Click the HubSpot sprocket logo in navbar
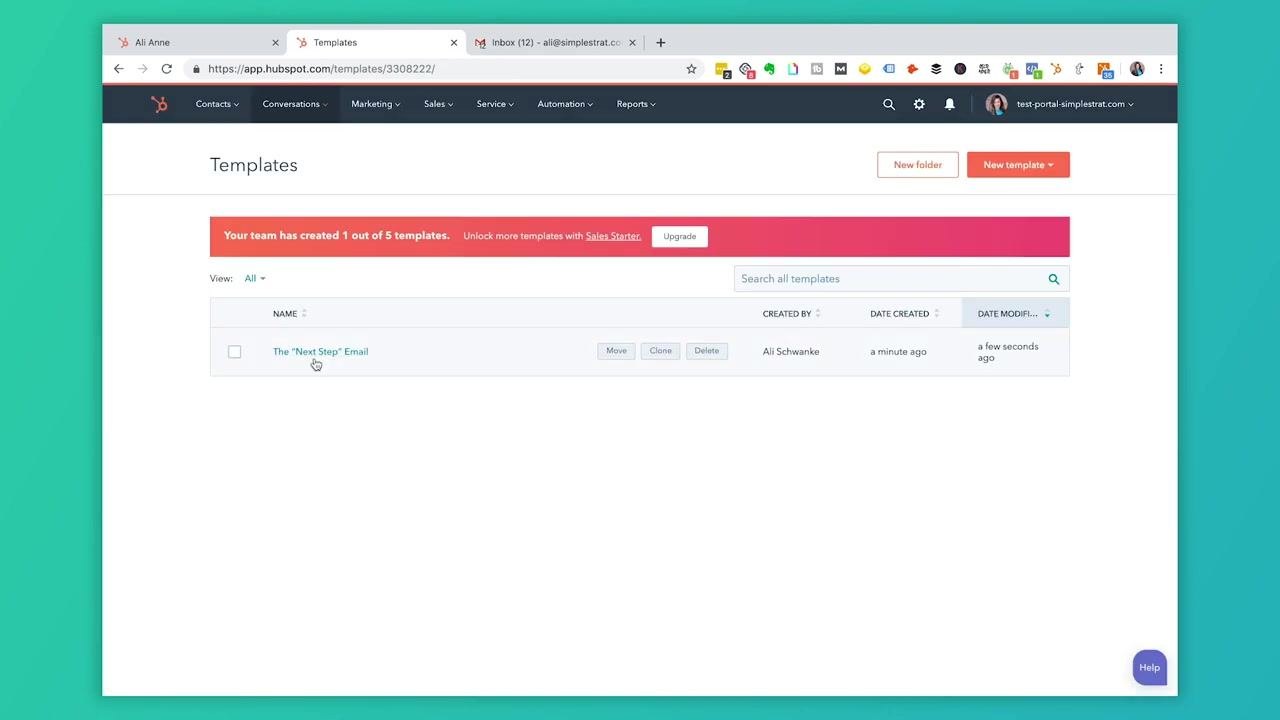Screen dimensions: 1280x720 pos(159,104)
